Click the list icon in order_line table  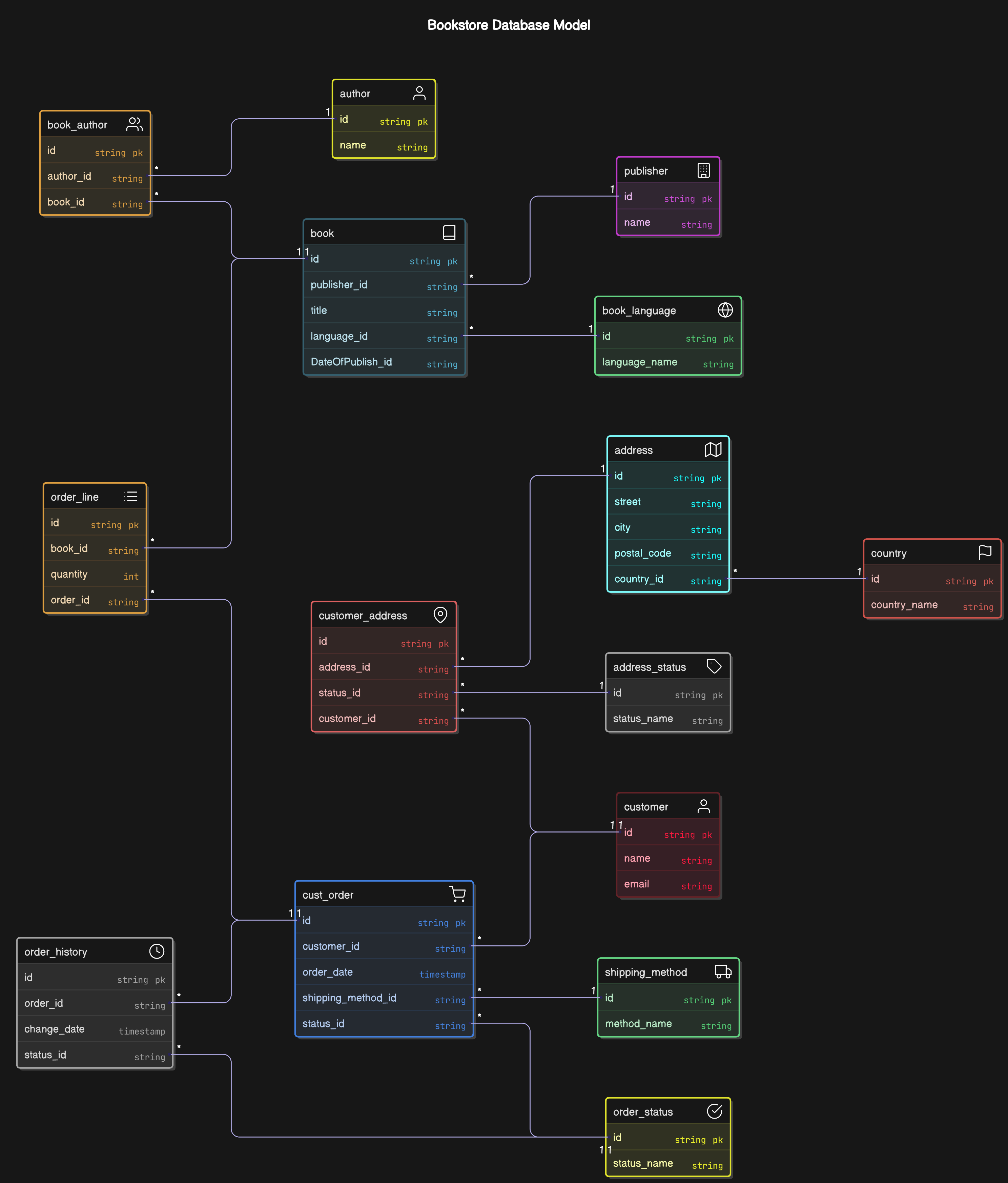pos(130,497)
